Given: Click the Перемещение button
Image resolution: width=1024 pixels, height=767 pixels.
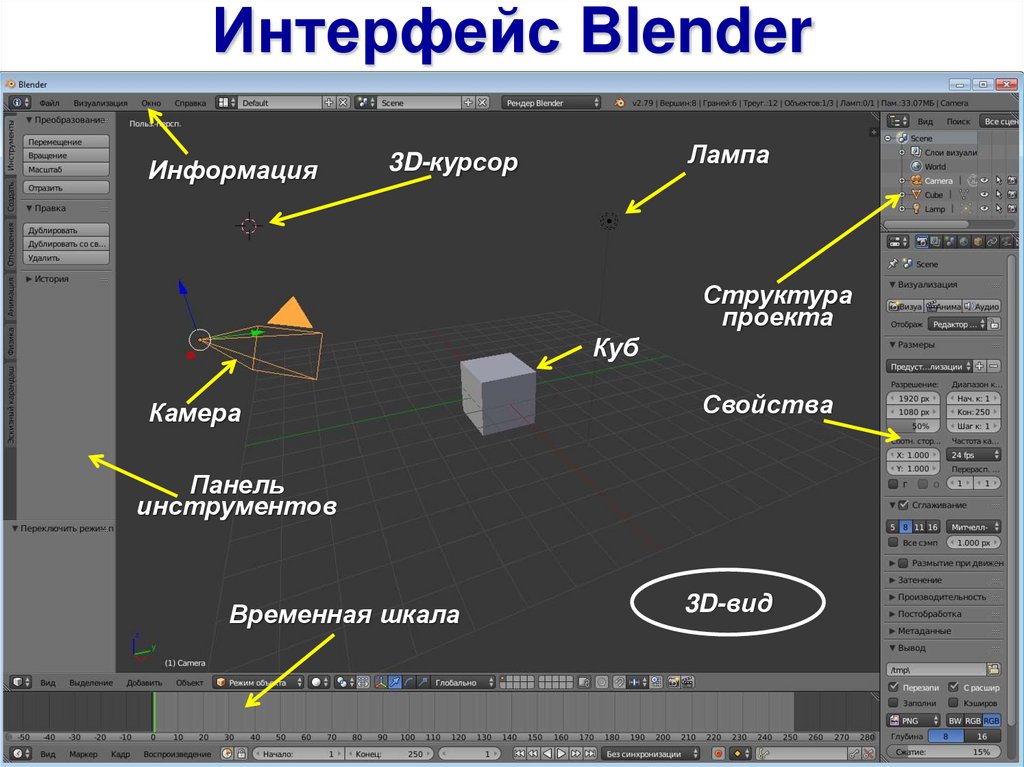Looking at the screenshot, I should click(66, 142).
